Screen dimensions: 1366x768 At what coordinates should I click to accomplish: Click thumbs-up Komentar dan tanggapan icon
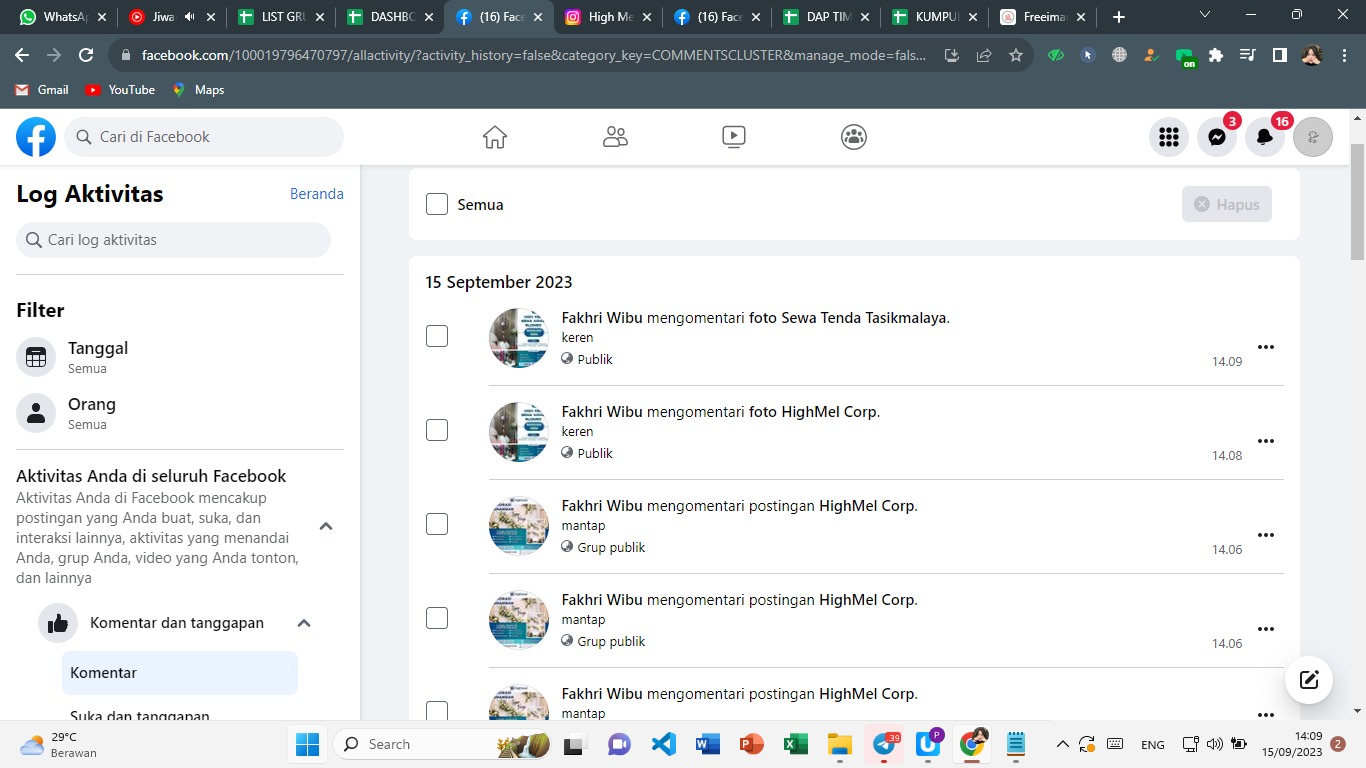coord(58,623)
